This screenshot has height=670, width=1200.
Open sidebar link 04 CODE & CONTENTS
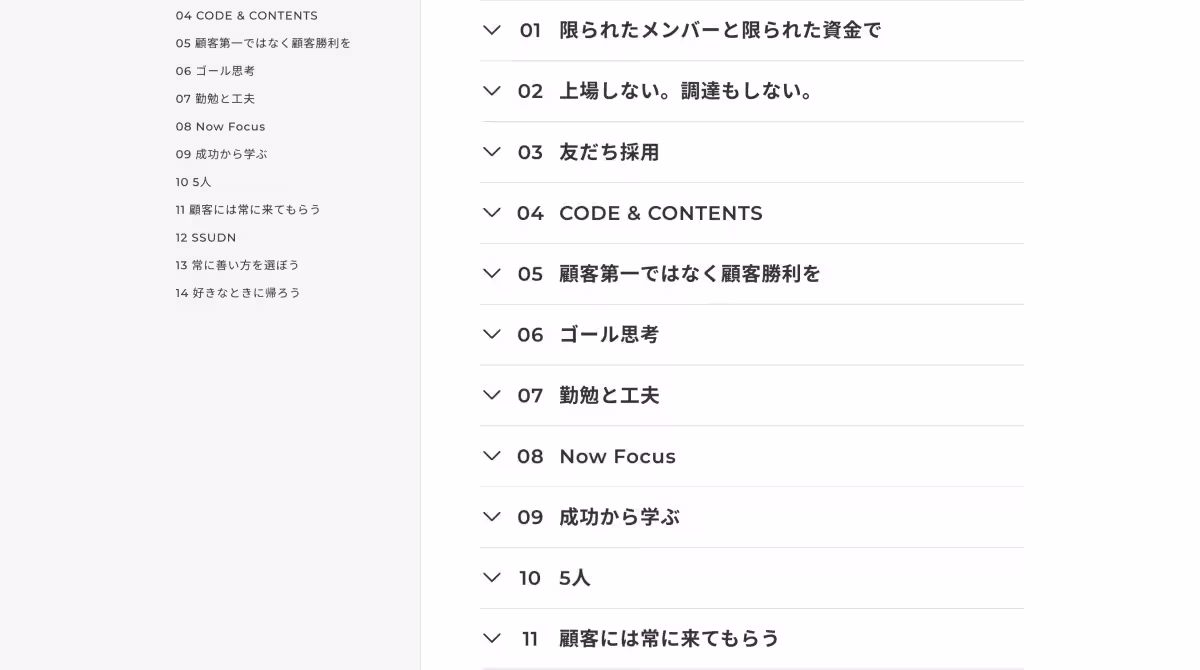tap(246, 15)
